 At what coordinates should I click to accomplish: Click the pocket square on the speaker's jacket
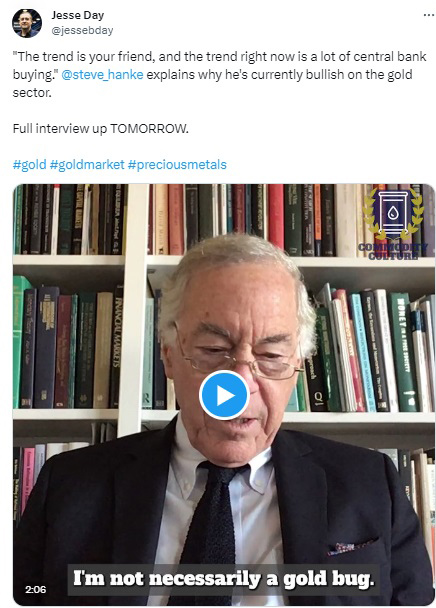[x=351, y=546]
